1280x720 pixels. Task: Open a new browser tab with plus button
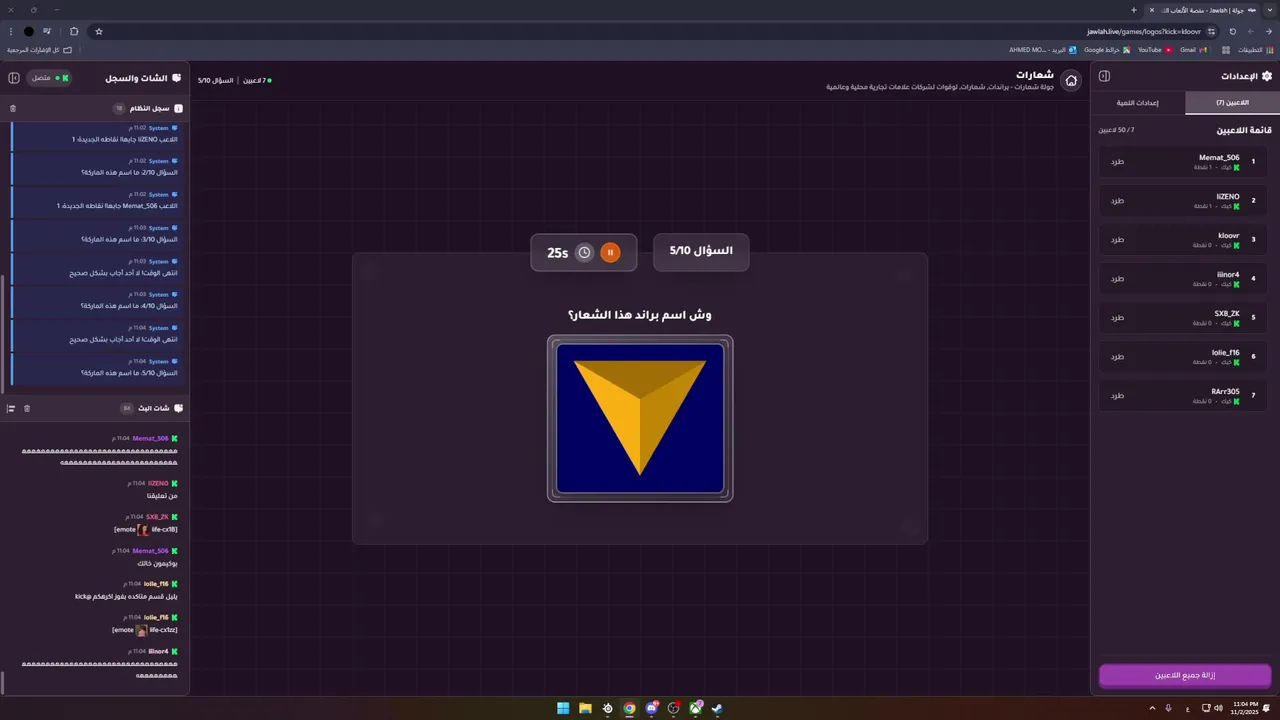tap(1133, 10)
